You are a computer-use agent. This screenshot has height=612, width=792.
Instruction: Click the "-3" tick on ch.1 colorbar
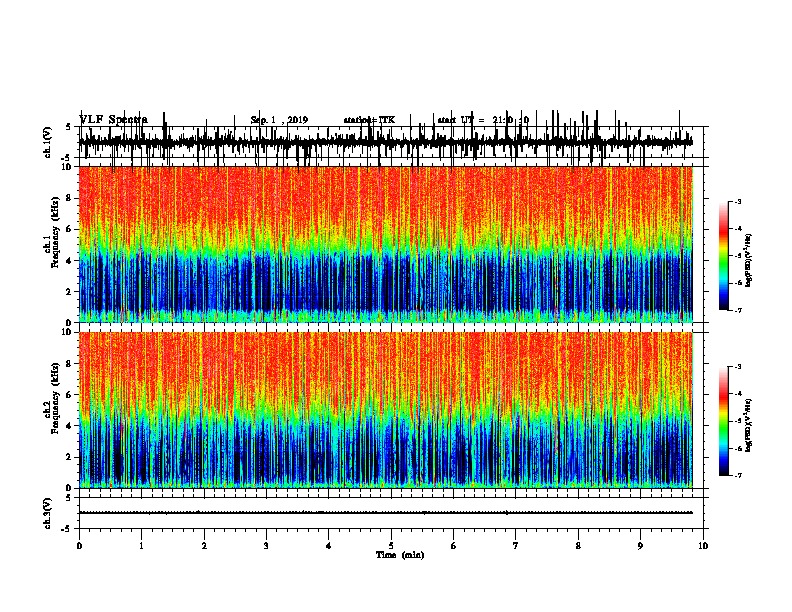coord(738,202)
